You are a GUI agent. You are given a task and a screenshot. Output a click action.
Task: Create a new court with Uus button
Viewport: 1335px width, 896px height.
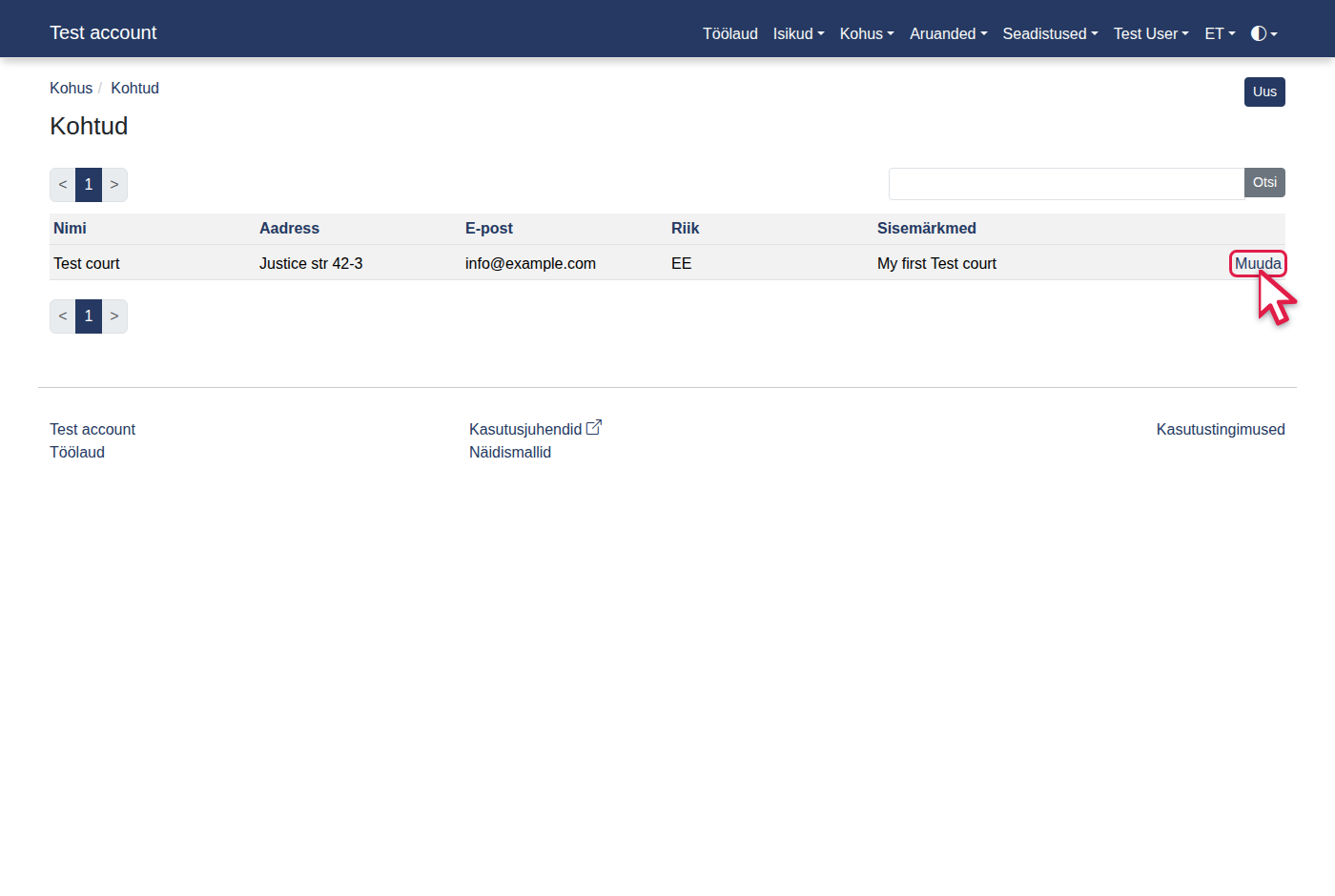click(x=1264, y=92)
